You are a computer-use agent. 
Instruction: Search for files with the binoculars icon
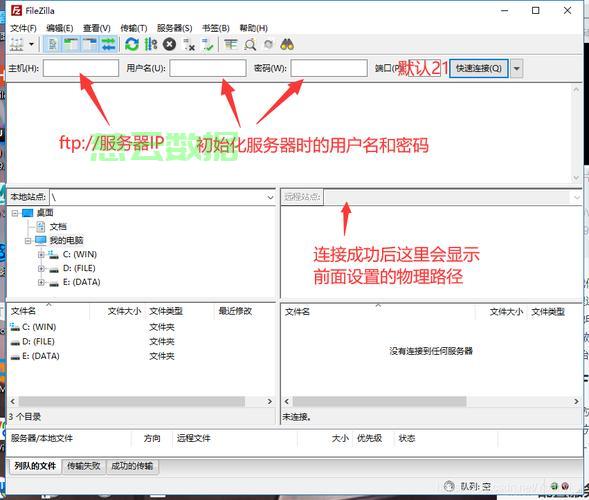(x=287, y=45)
